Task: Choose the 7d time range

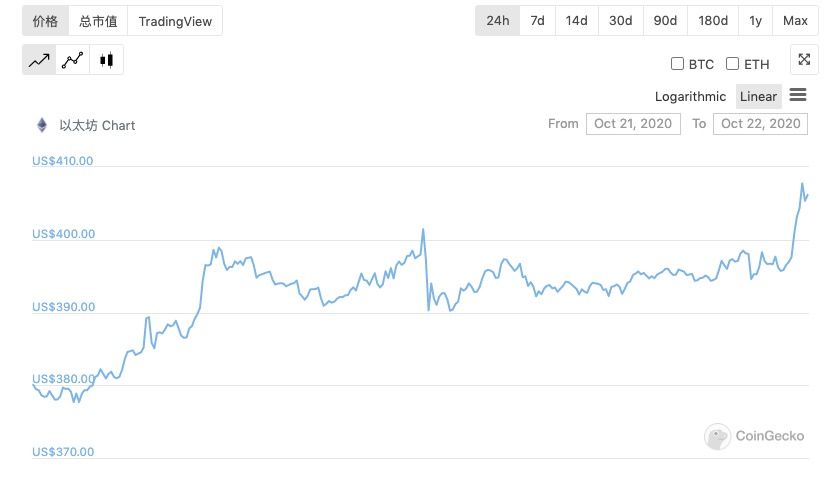Action: [x=538, y=21]
